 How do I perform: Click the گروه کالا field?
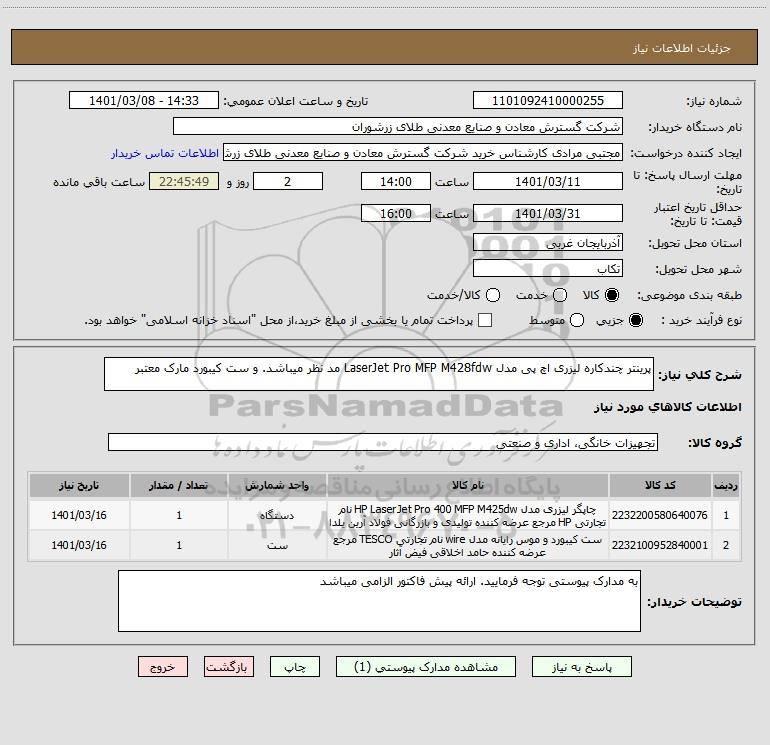383,442
